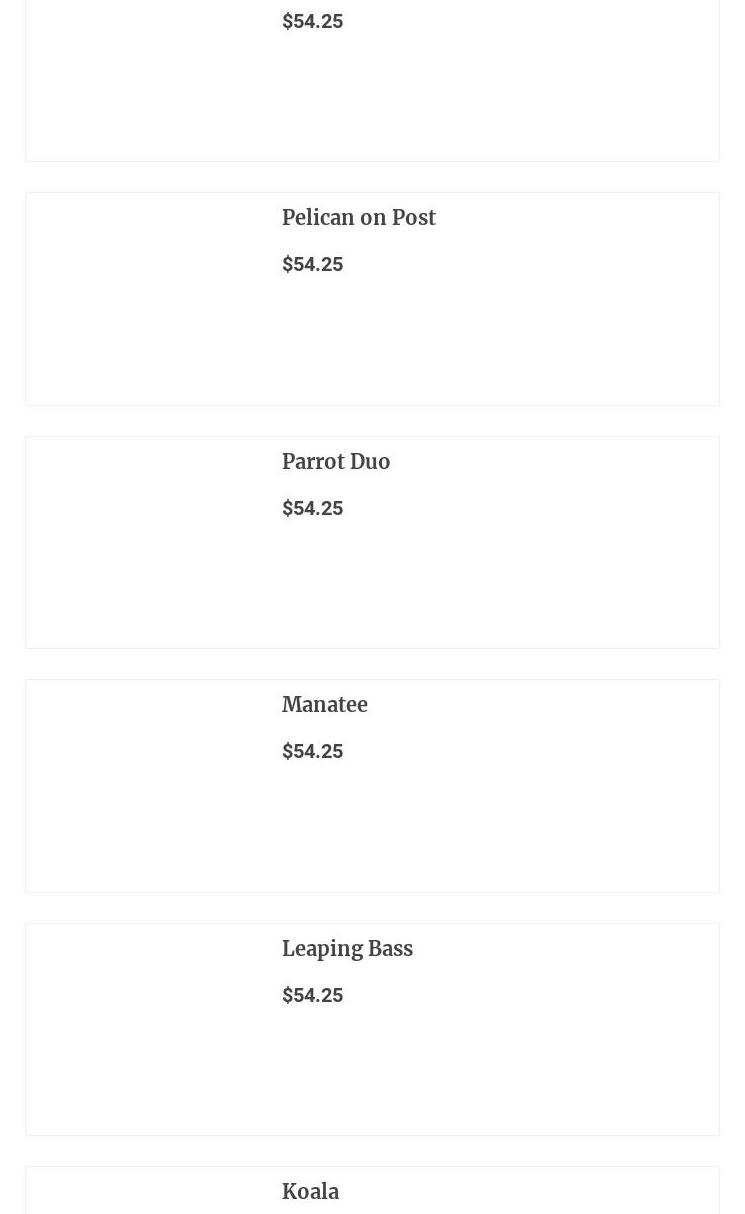Open the Manatee product link
Screen dimensions: 745x1214
coord(324,705)
